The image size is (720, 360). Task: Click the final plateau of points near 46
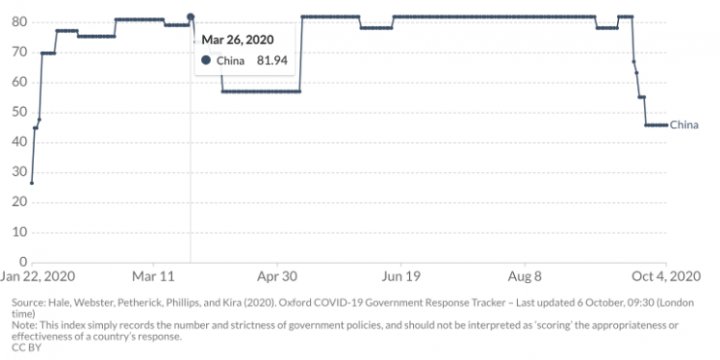tap(656, 125)
